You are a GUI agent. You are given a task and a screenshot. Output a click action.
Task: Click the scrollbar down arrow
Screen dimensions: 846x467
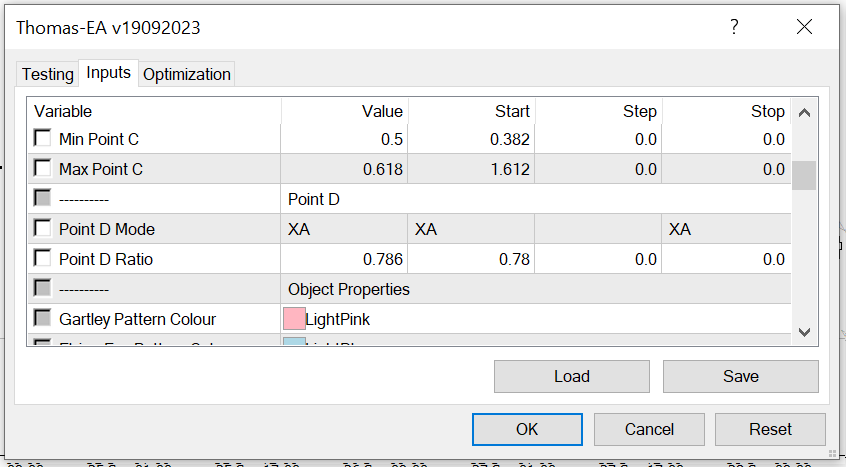pos(804,332)
